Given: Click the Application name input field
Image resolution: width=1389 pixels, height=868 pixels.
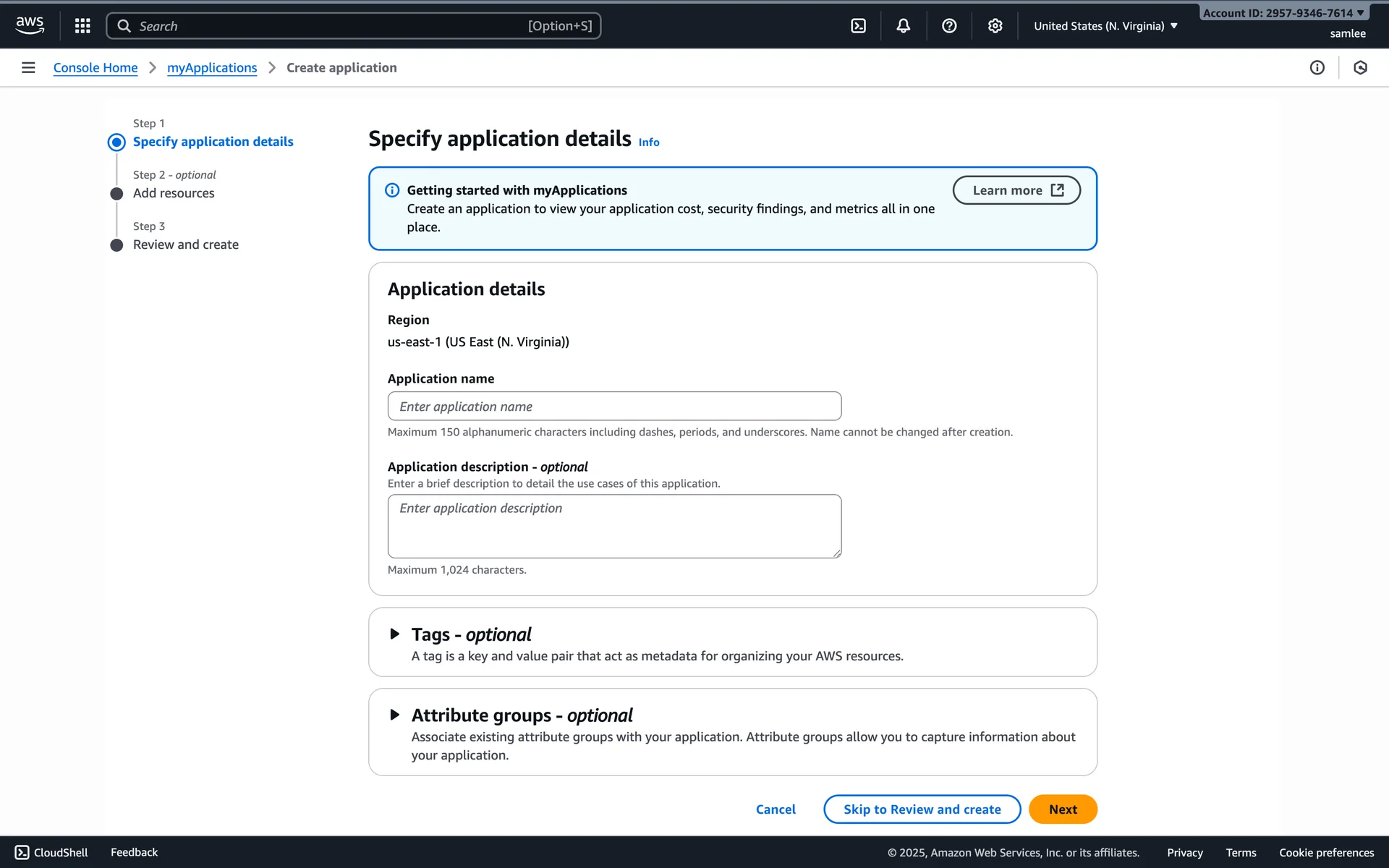Looking at the screenshot, I should pyautogui.click(x=614, y=407).
